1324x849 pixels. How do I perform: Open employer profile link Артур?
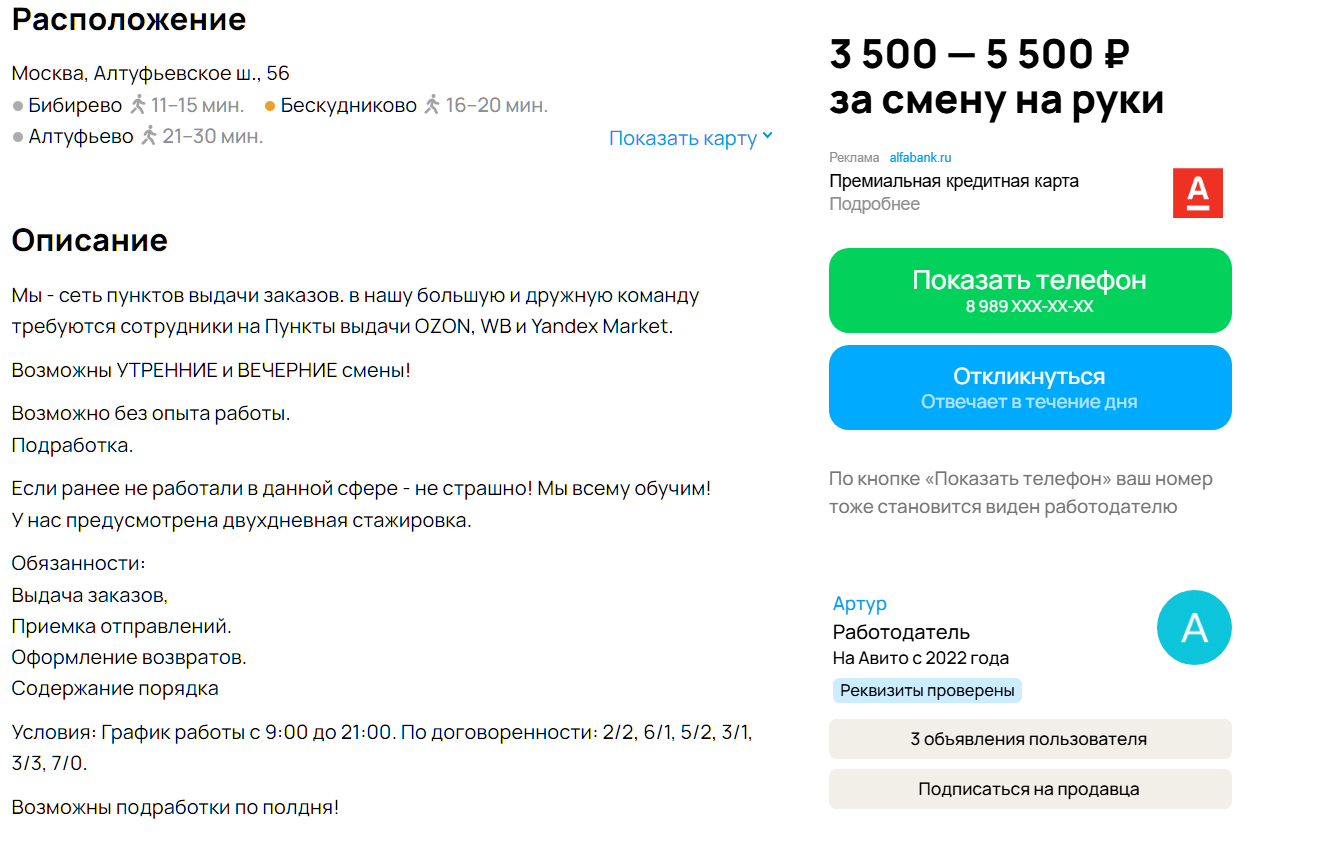tap(859, 603)
